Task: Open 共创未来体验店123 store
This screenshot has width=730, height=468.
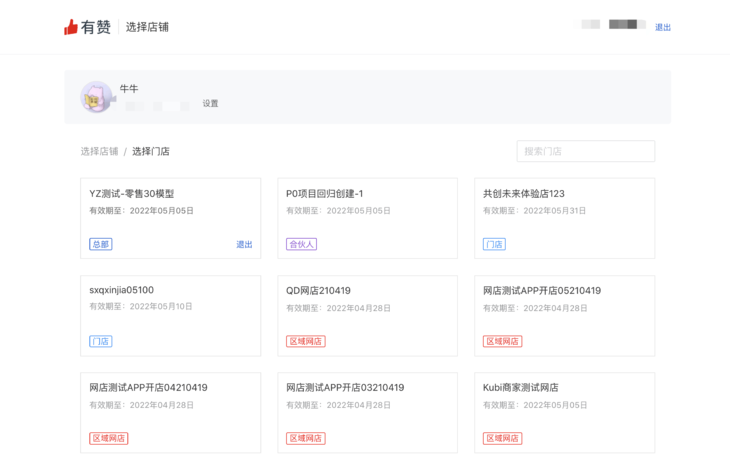Action: coord(564,209)
